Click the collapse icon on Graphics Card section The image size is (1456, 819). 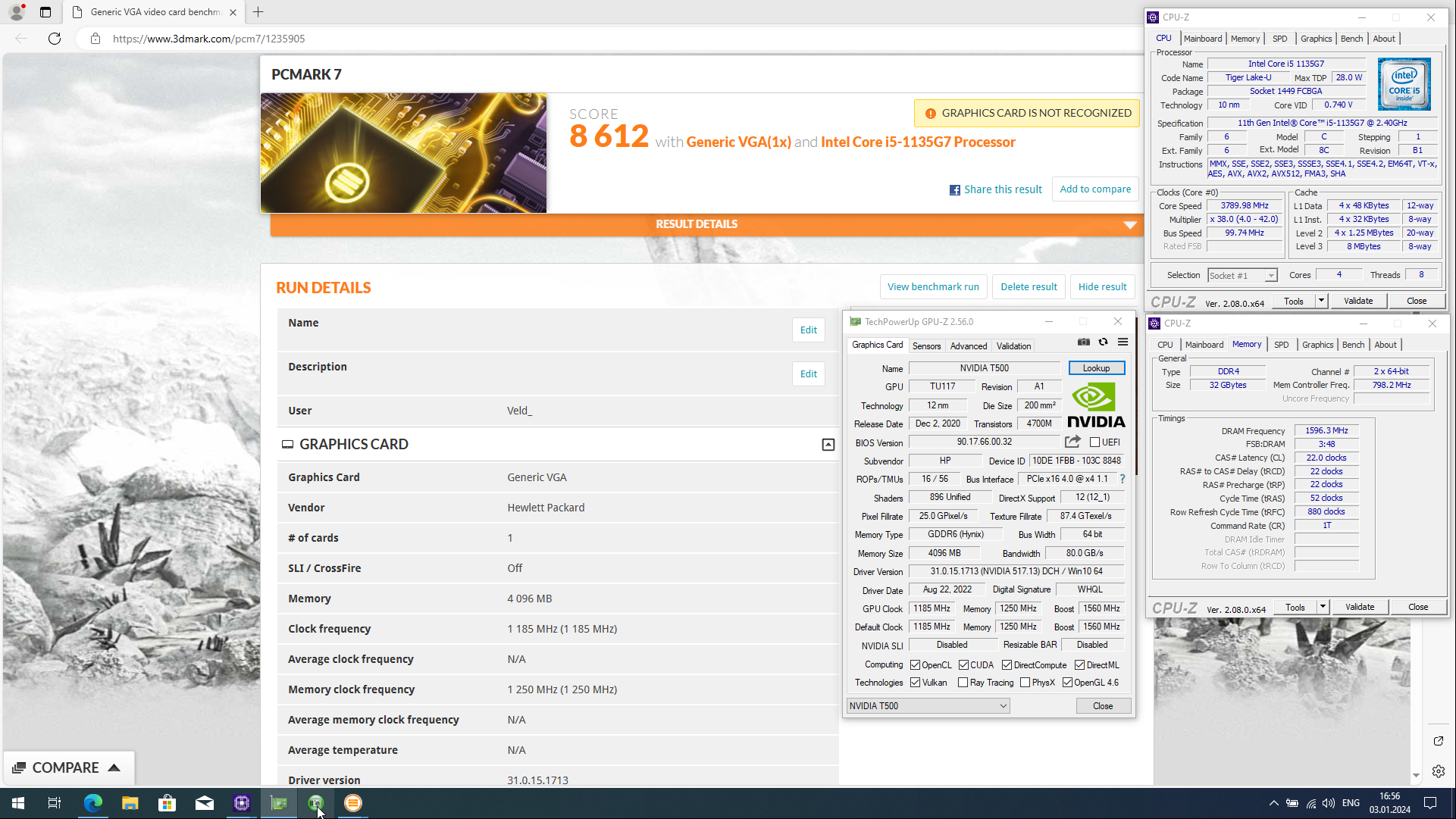[828, 445]
